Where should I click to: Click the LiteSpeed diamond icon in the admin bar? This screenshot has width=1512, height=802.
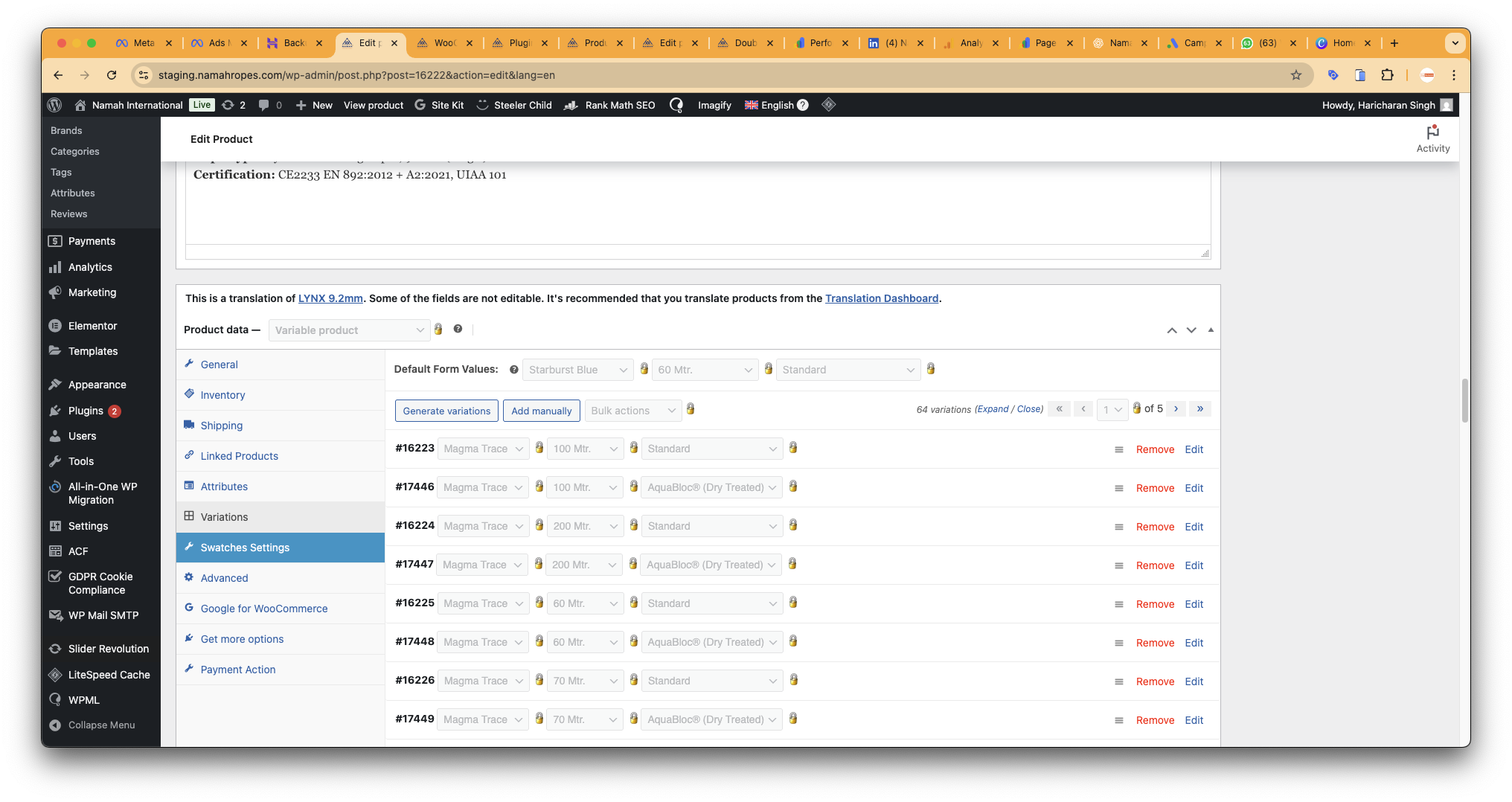829,105
